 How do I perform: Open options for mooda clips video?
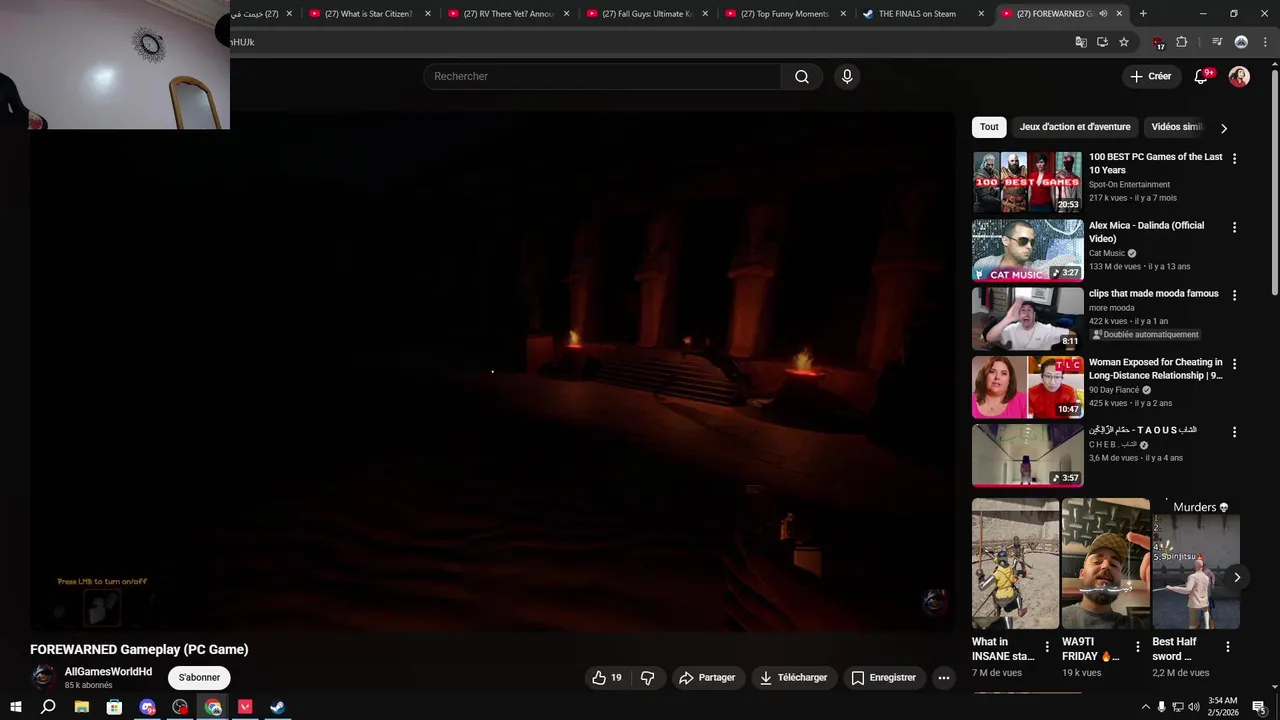[x=1234, y=296]
